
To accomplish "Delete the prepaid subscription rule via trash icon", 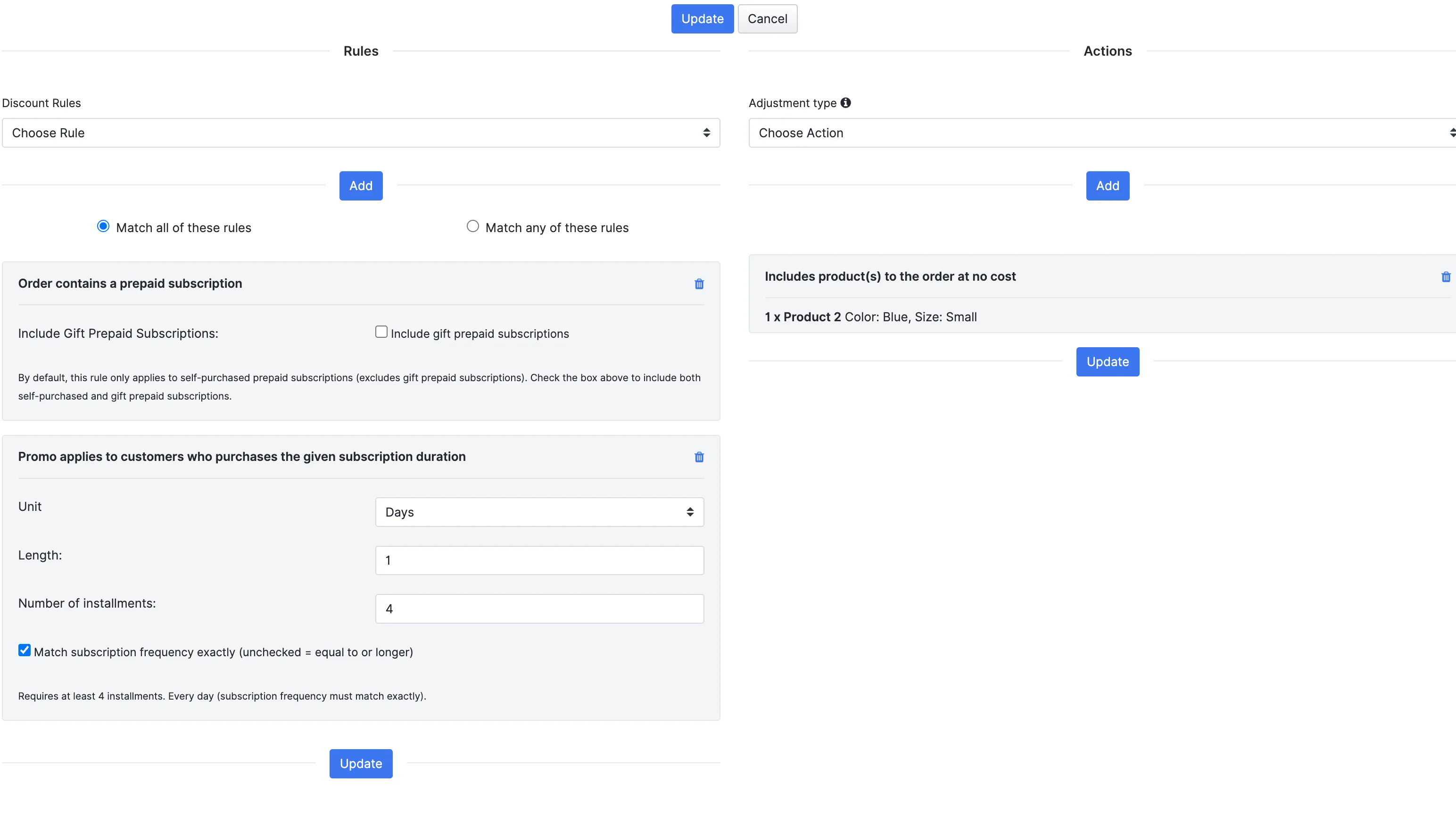I will pyautogui.click(x=698, y=284).
